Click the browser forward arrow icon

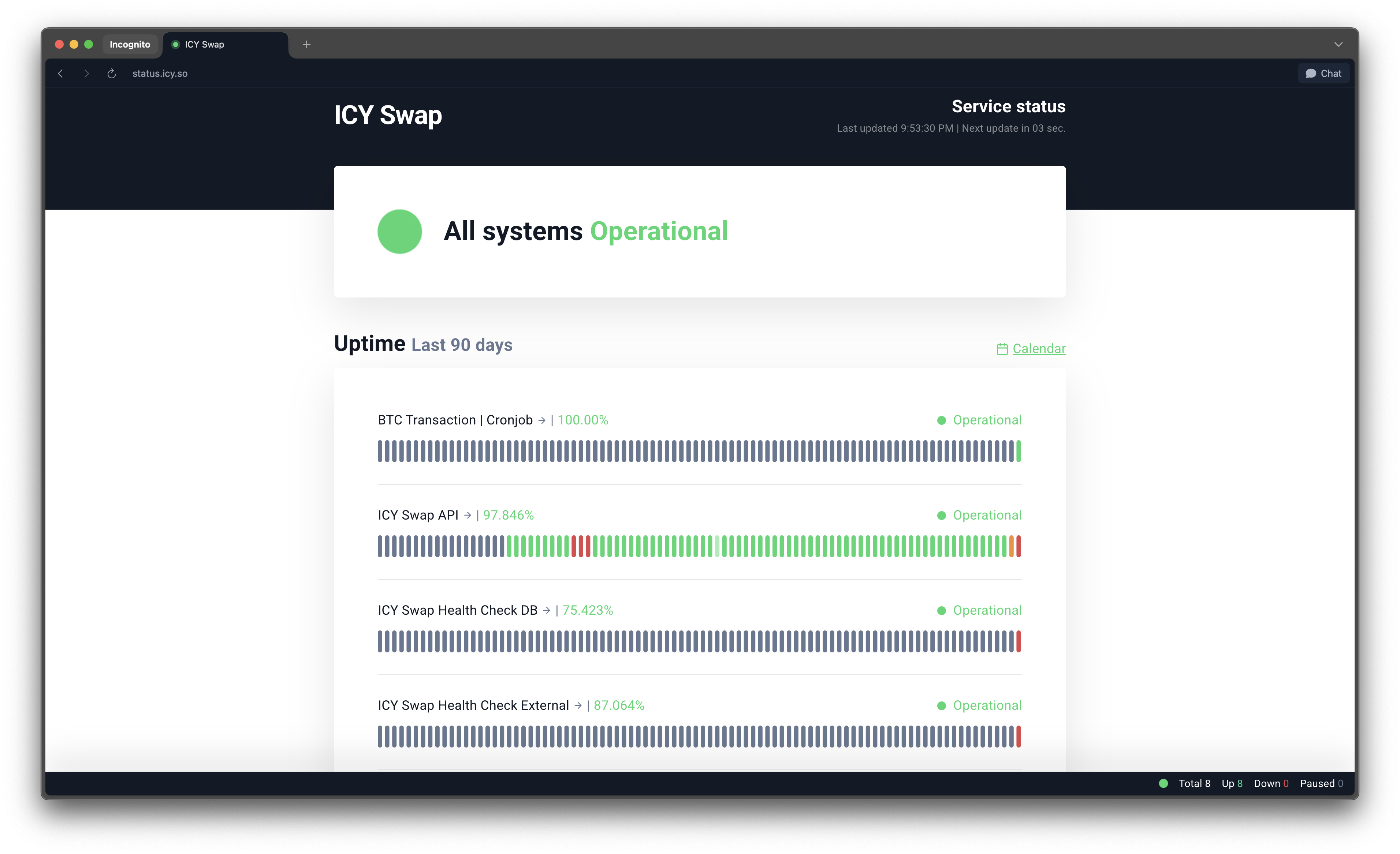(x=86, y=73)
